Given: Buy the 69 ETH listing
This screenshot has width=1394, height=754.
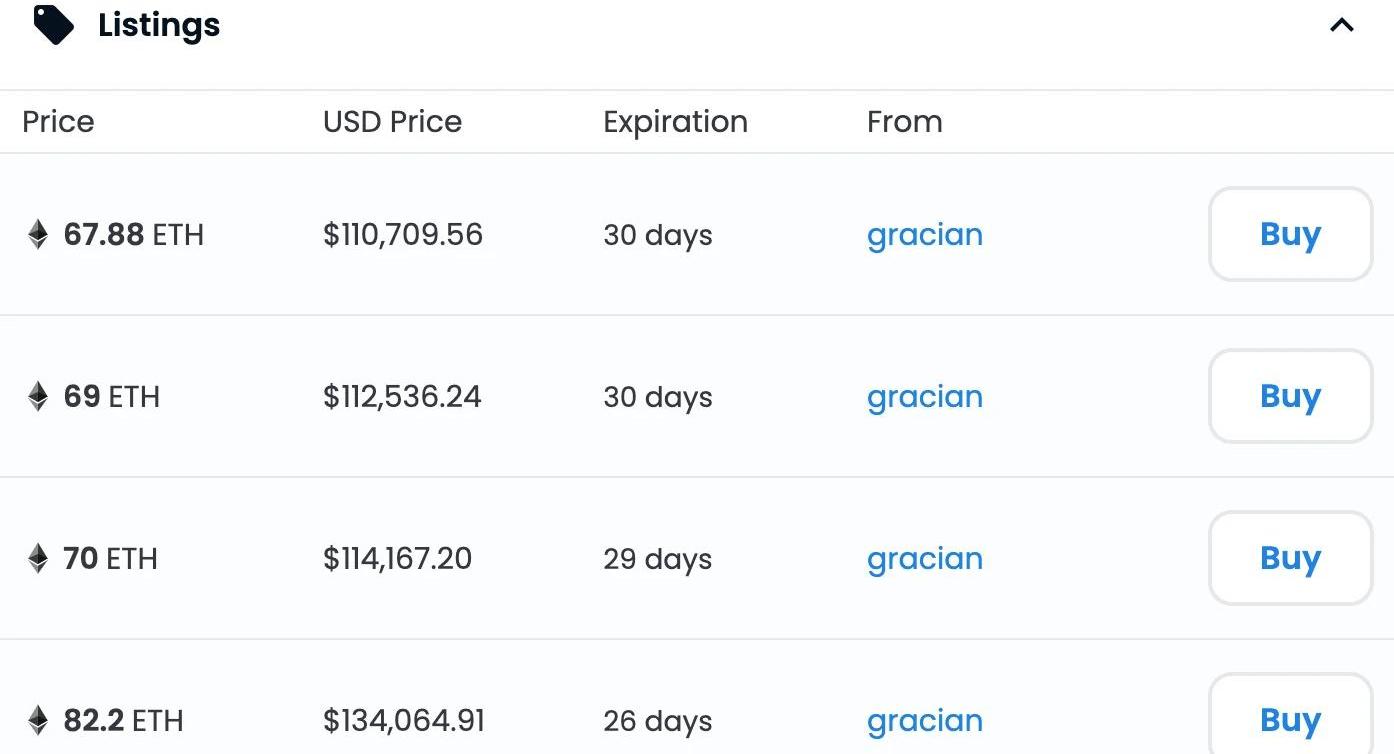Looking at the screenshot, I should point(1290,397).
